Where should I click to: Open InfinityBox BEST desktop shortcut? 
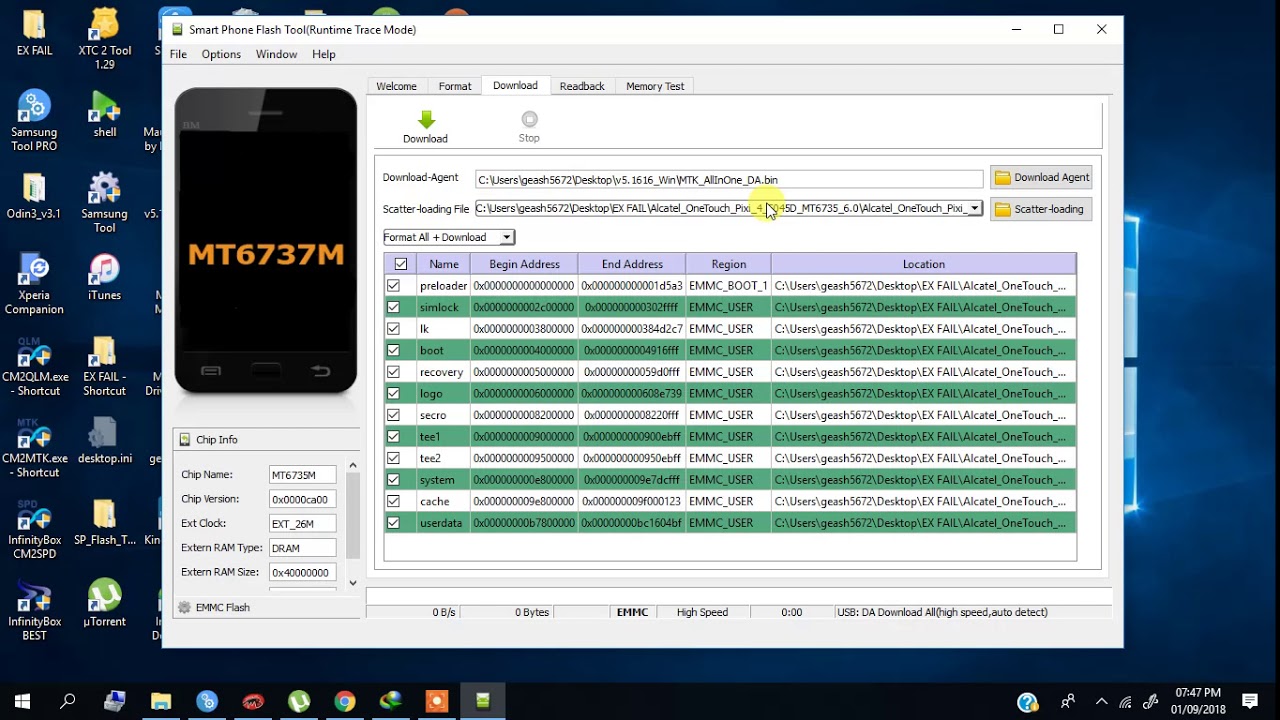coord(34,611)
